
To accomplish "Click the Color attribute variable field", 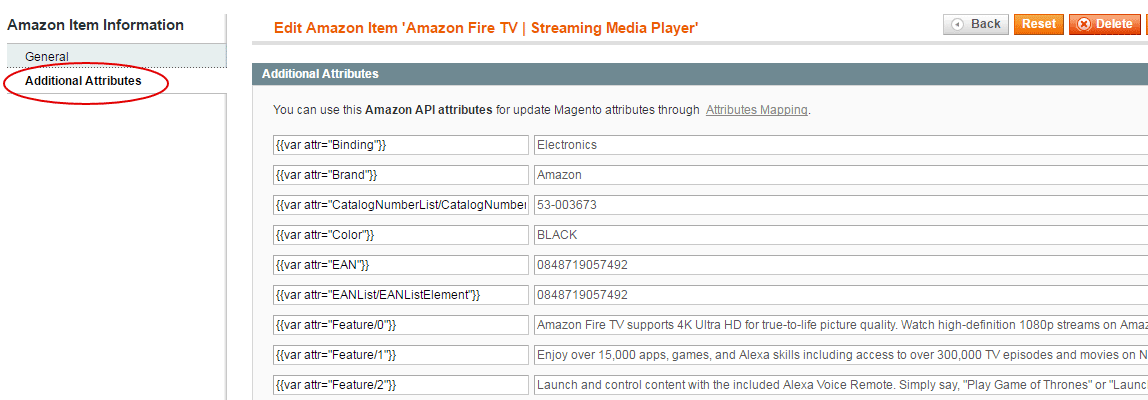I will click(x=400, y=235).
